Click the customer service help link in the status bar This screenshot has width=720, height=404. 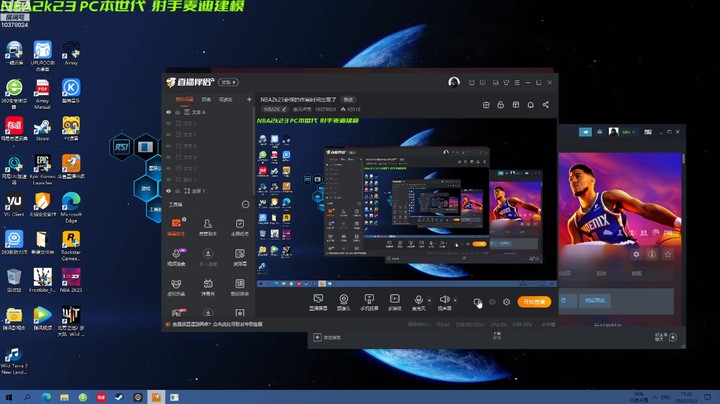click(x=217, y=324)
